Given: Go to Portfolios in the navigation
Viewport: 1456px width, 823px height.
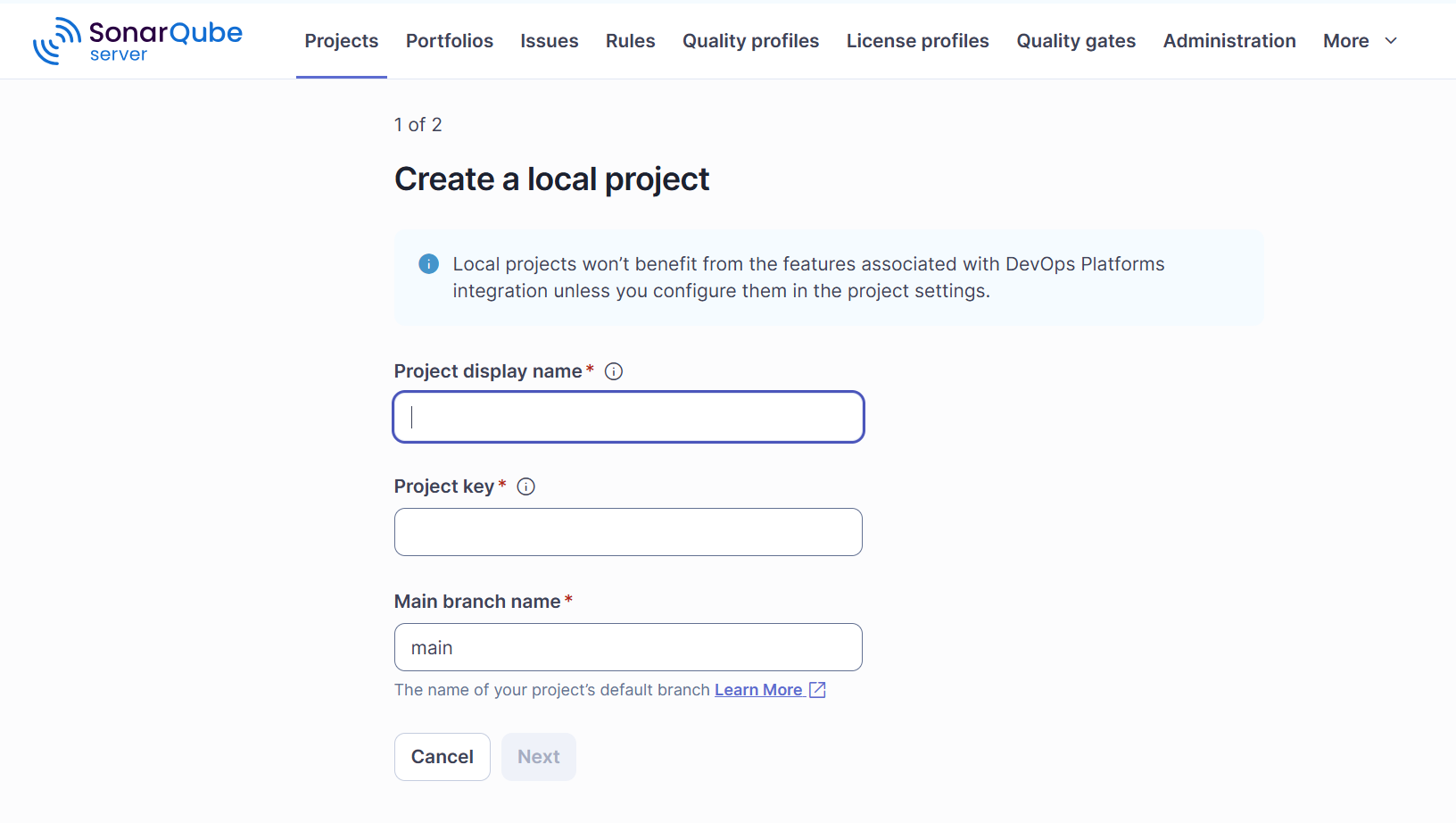Looking at the screenshot, I should tap(450, 41).
